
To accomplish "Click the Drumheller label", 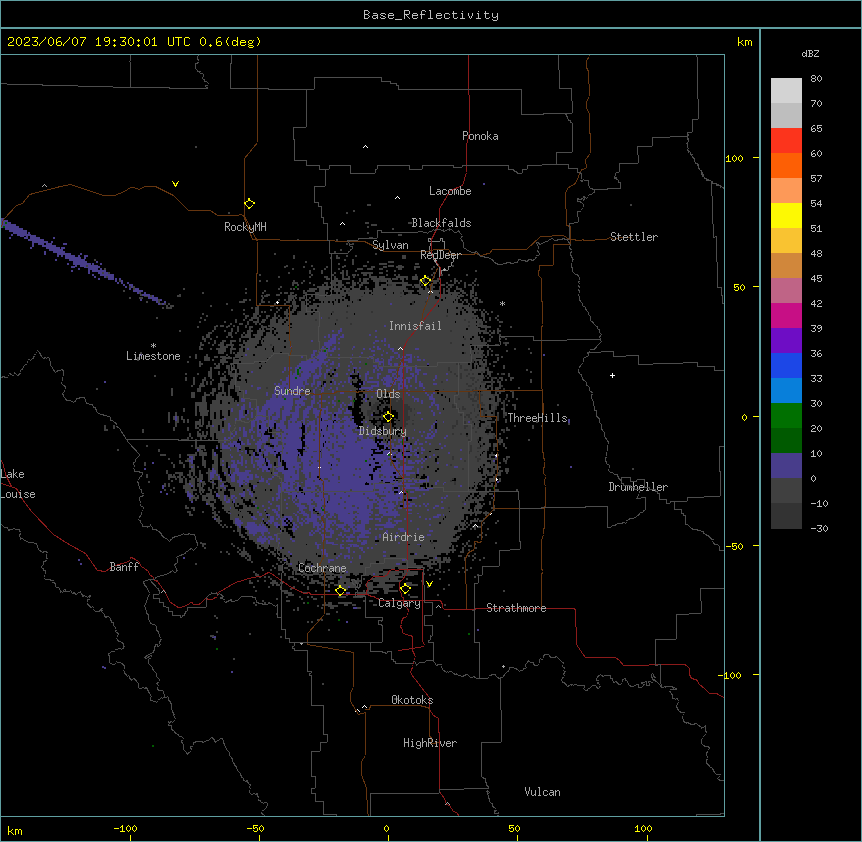I will tap(638, 487).
